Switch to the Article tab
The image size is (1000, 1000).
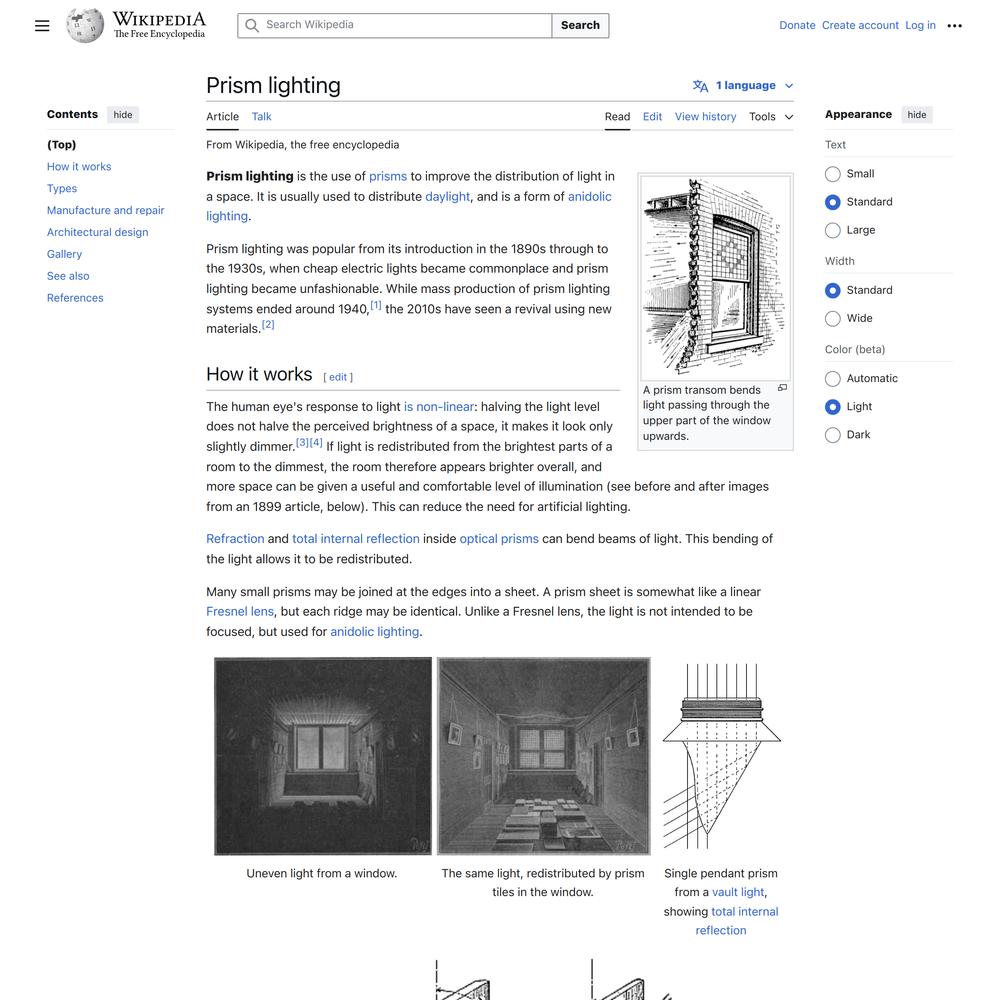point(222,117)
